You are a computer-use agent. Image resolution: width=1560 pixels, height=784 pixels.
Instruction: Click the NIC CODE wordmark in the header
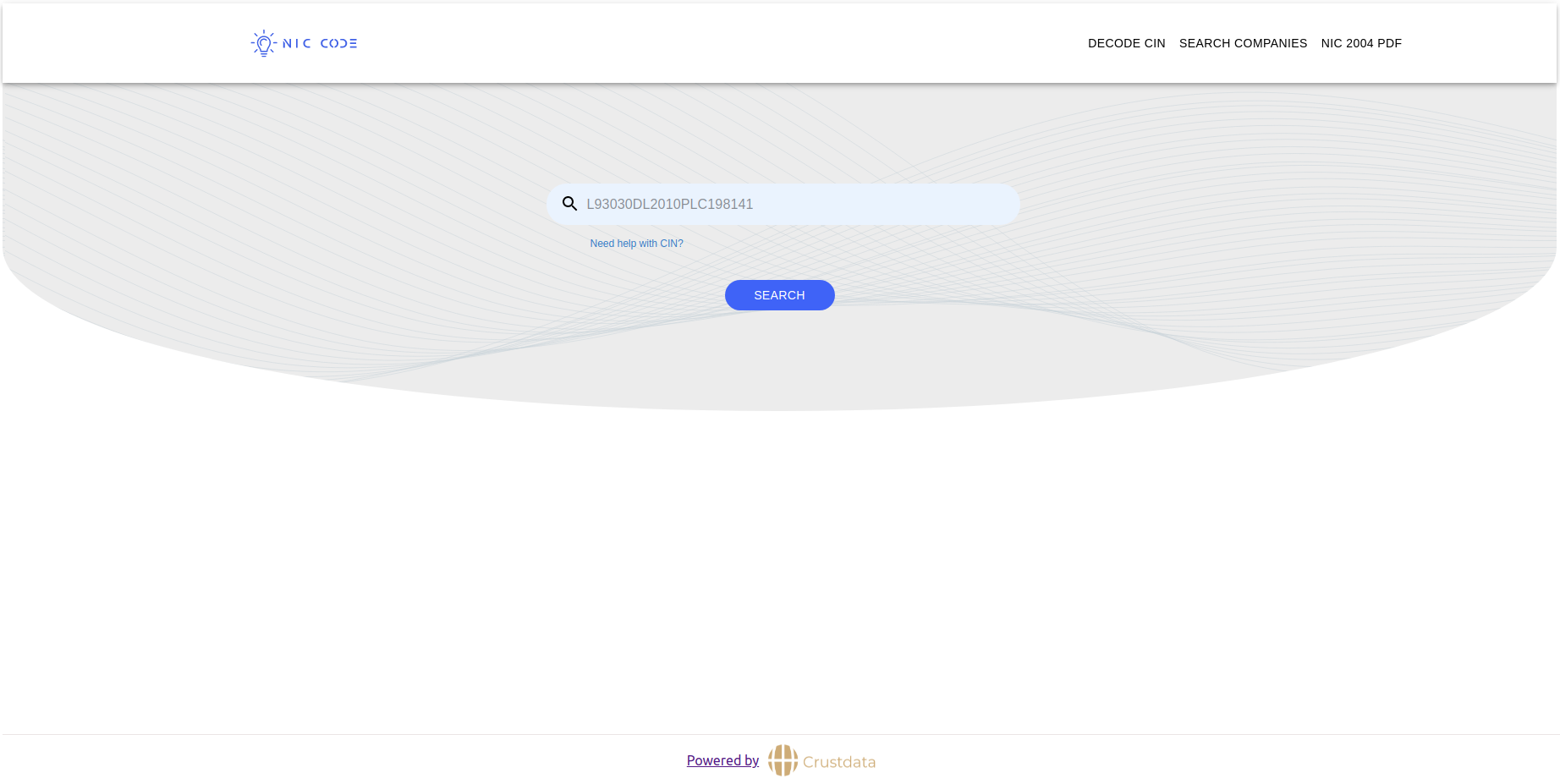(320, 42)
